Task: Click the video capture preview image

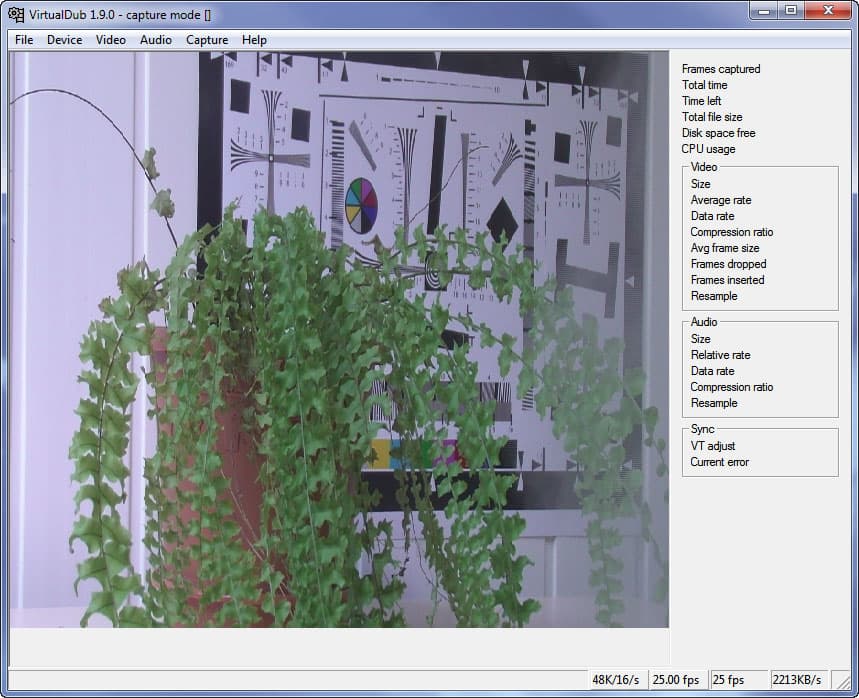Action: pos(338,340)
